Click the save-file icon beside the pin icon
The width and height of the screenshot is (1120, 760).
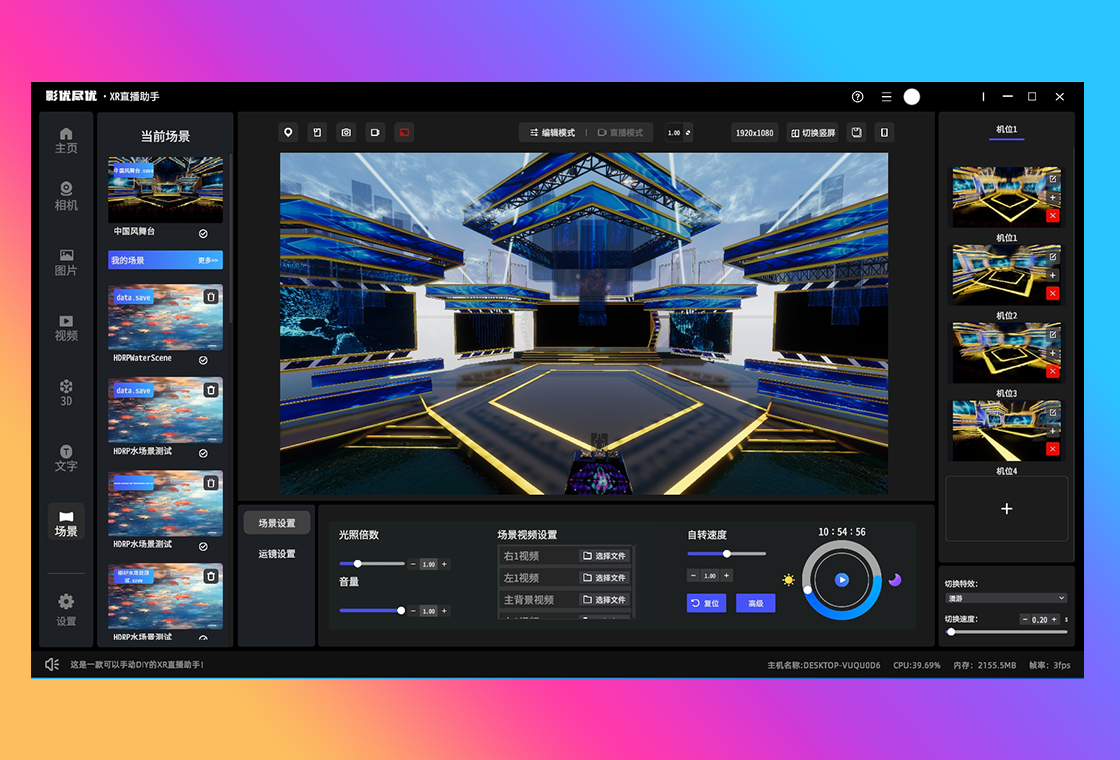317,132
